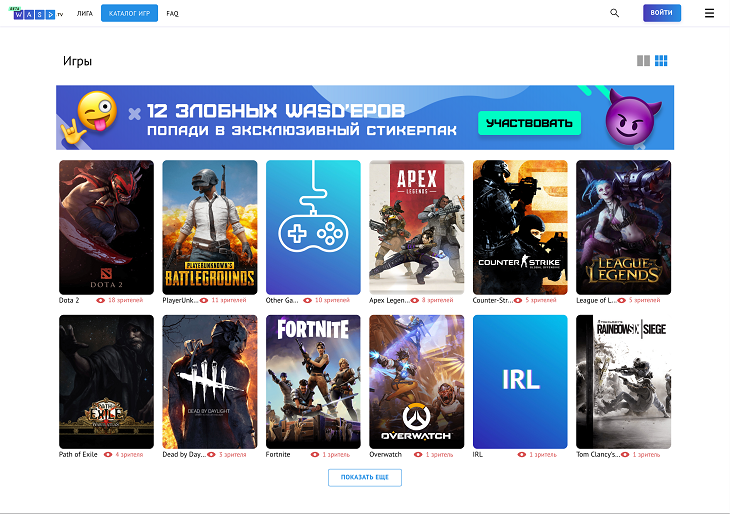Click eye viewers icon under PlayerUnk...
The image size is (730, 514).
tap(203, 300)
